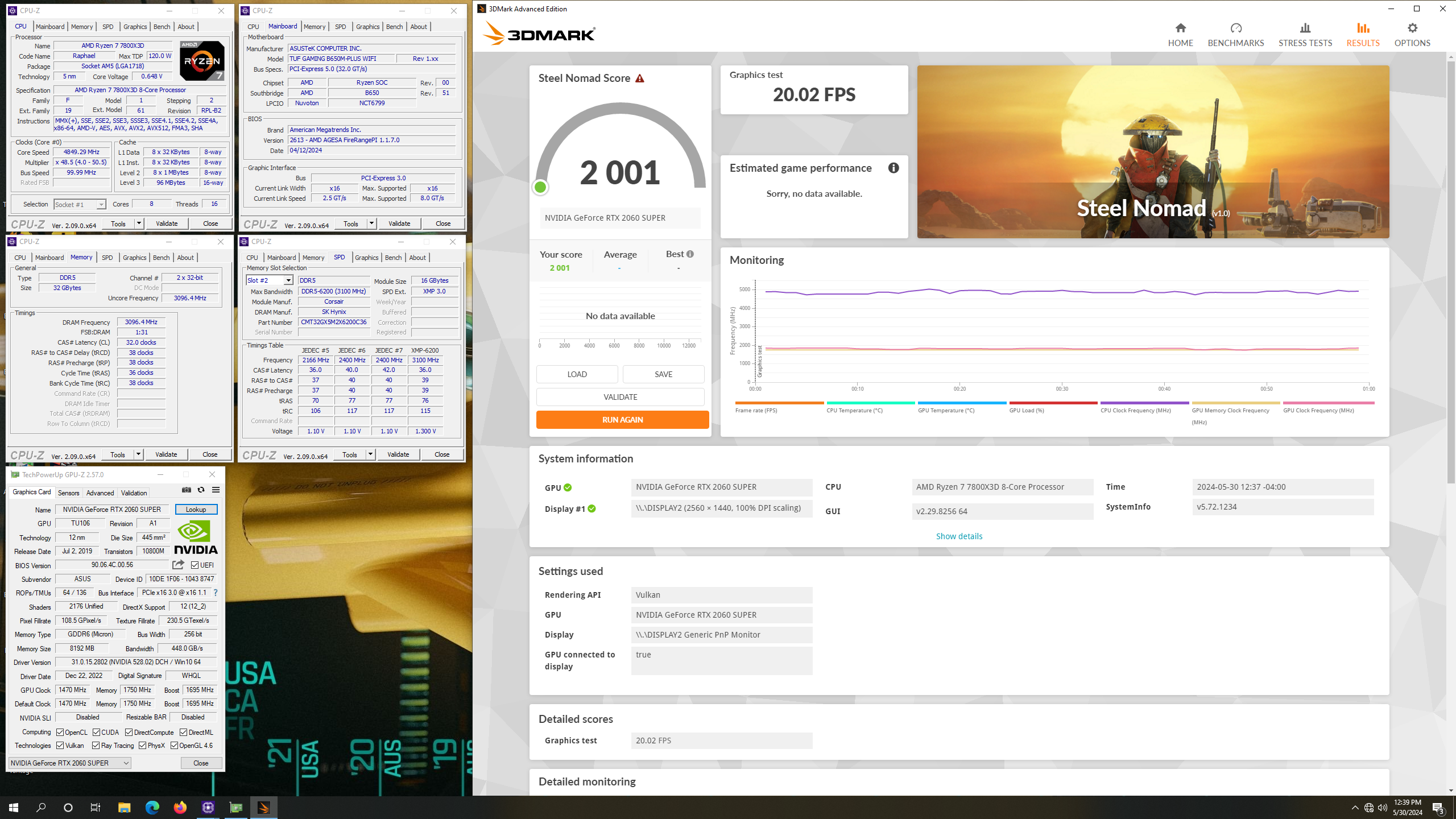Expand Tools arrow in CPU-Z Memory window
The width and height of the screenshot is (1456, 819).
click(138, 454)
